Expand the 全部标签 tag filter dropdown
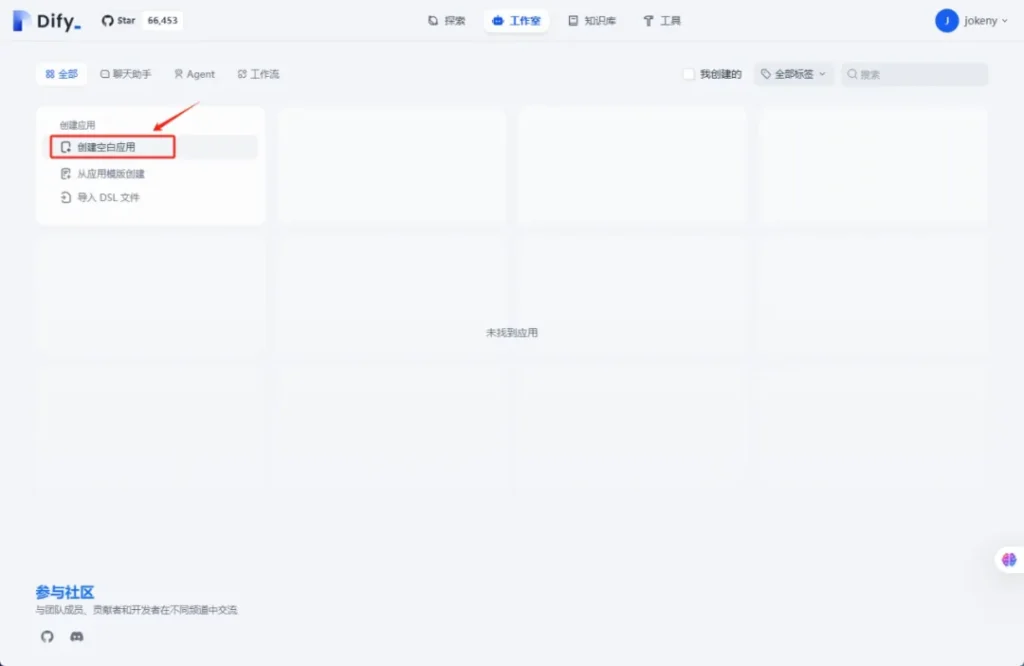The image size is (1024, 666). (794, 74)
